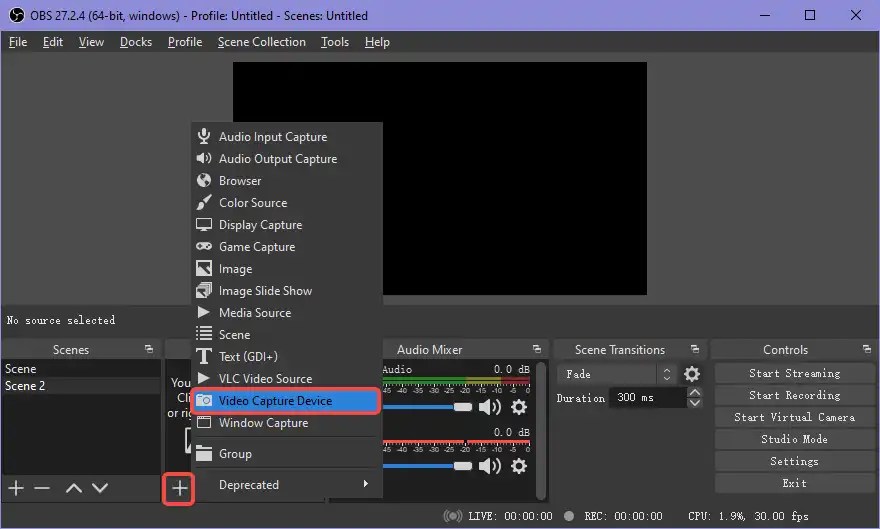This screenshot has height=529, width=880.
Task: Move the scene up with the up arrow
Action: pos(74,489)
